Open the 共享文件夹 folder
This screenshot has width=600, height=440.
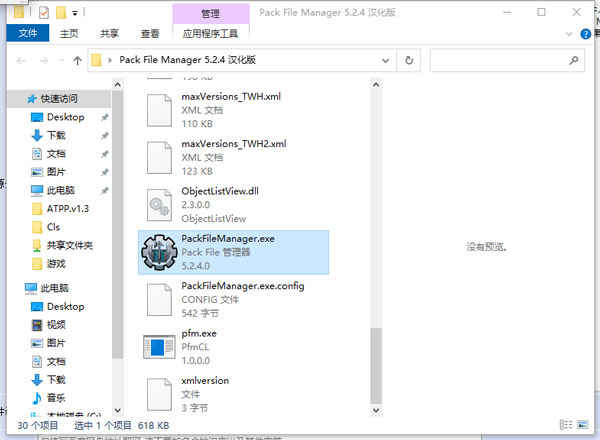[70, 245]
